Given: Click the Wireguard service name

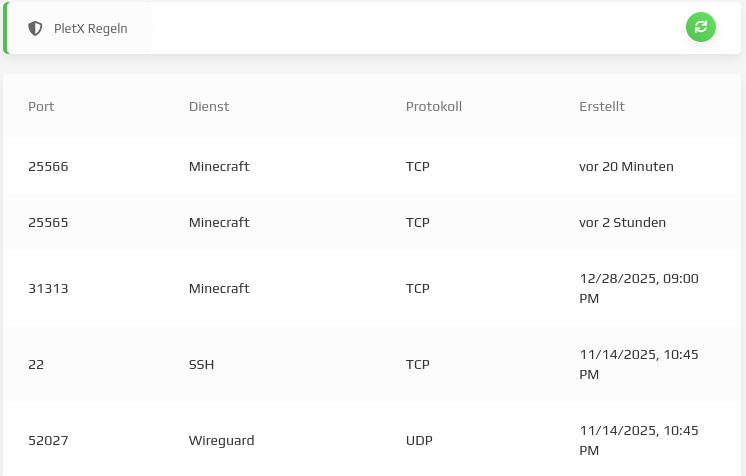Looking at the screenshot, I should [221, 440].
